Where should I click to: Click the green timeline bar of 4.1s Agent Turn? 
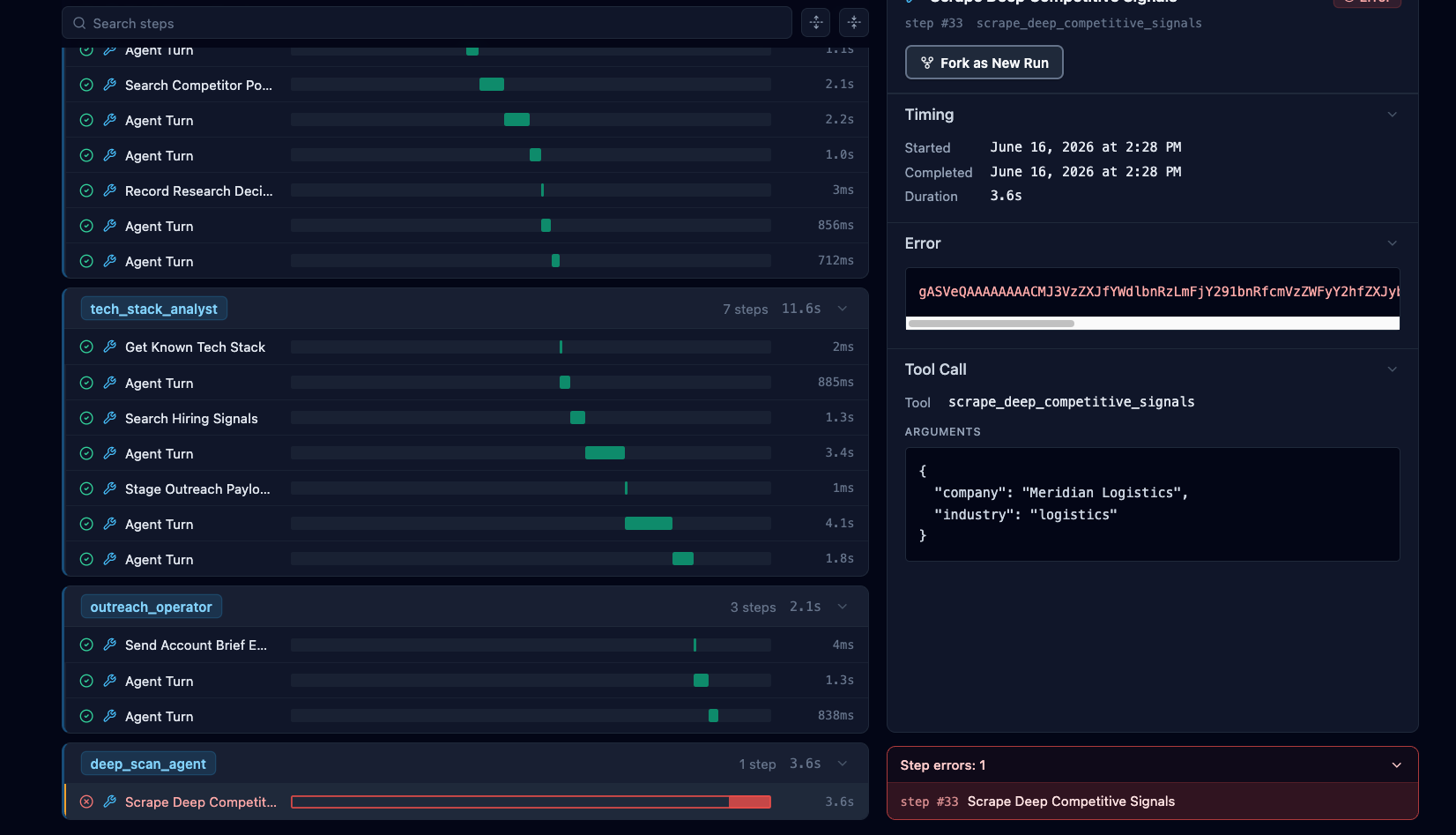[649, 524]
